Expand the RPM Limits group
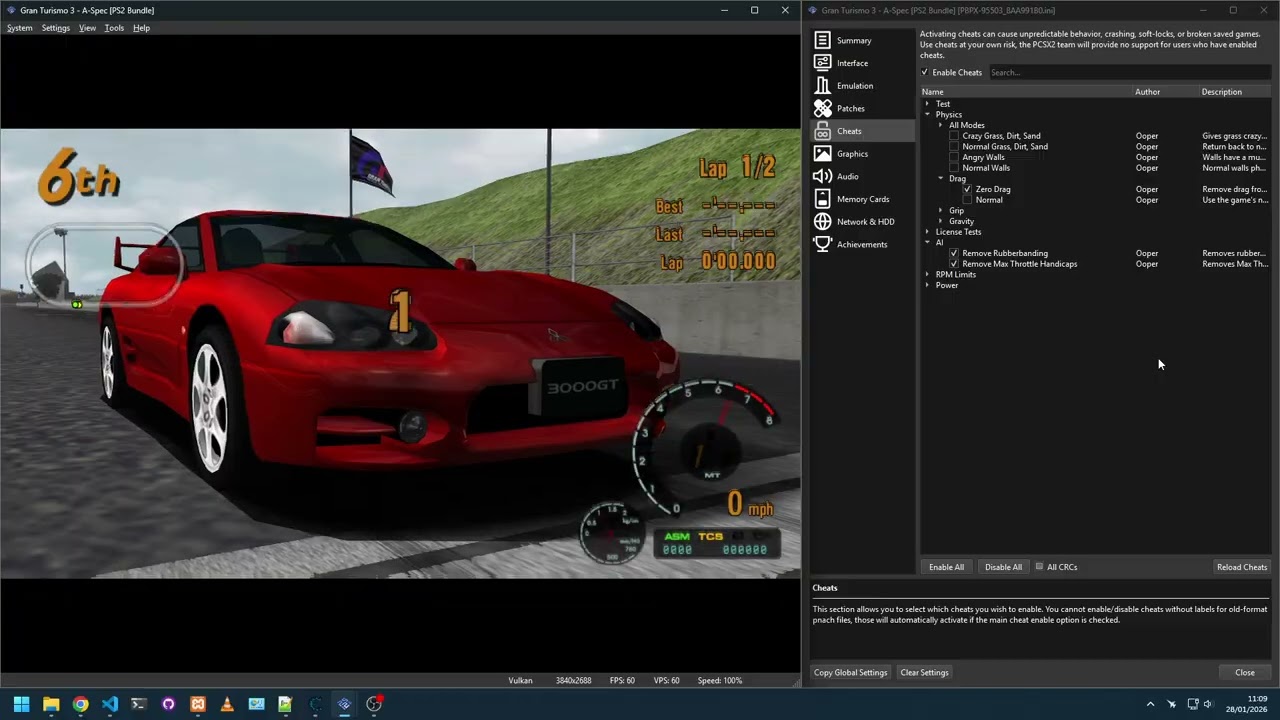The height and width of the screenshot is (720, 1280). [927, 275]
